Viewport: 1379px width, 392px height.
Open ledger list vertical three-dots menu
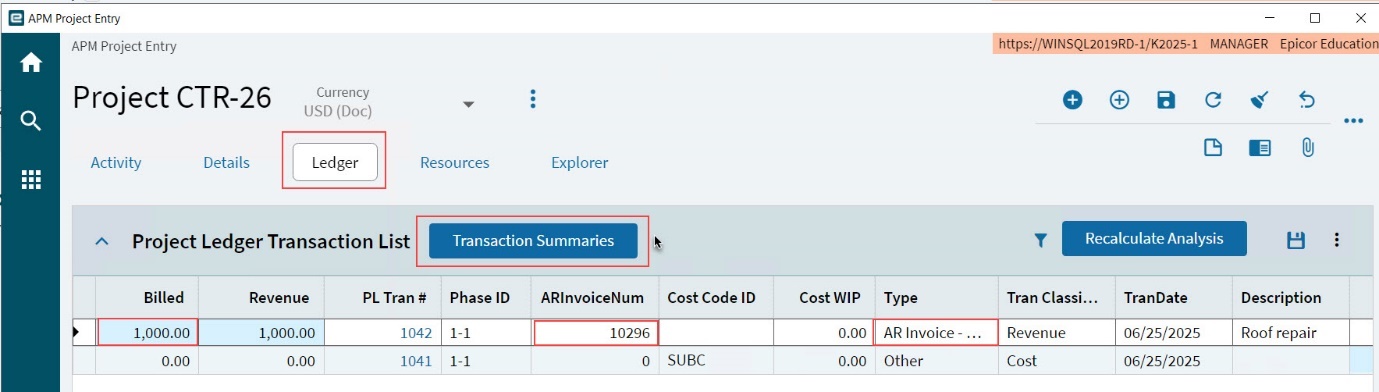click(1337, 240)
